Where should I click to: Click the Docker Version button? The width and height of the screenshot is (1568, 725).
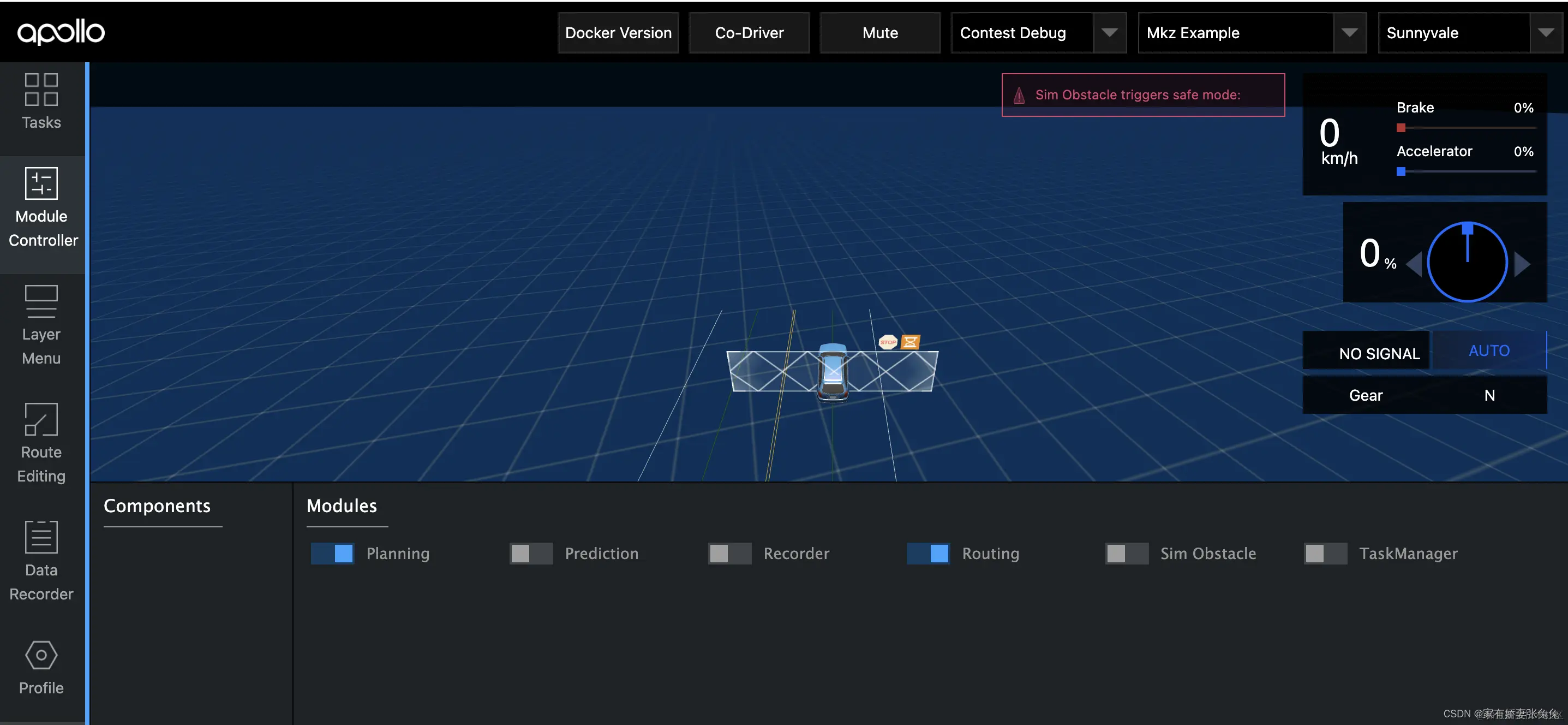tap(618, 33)
